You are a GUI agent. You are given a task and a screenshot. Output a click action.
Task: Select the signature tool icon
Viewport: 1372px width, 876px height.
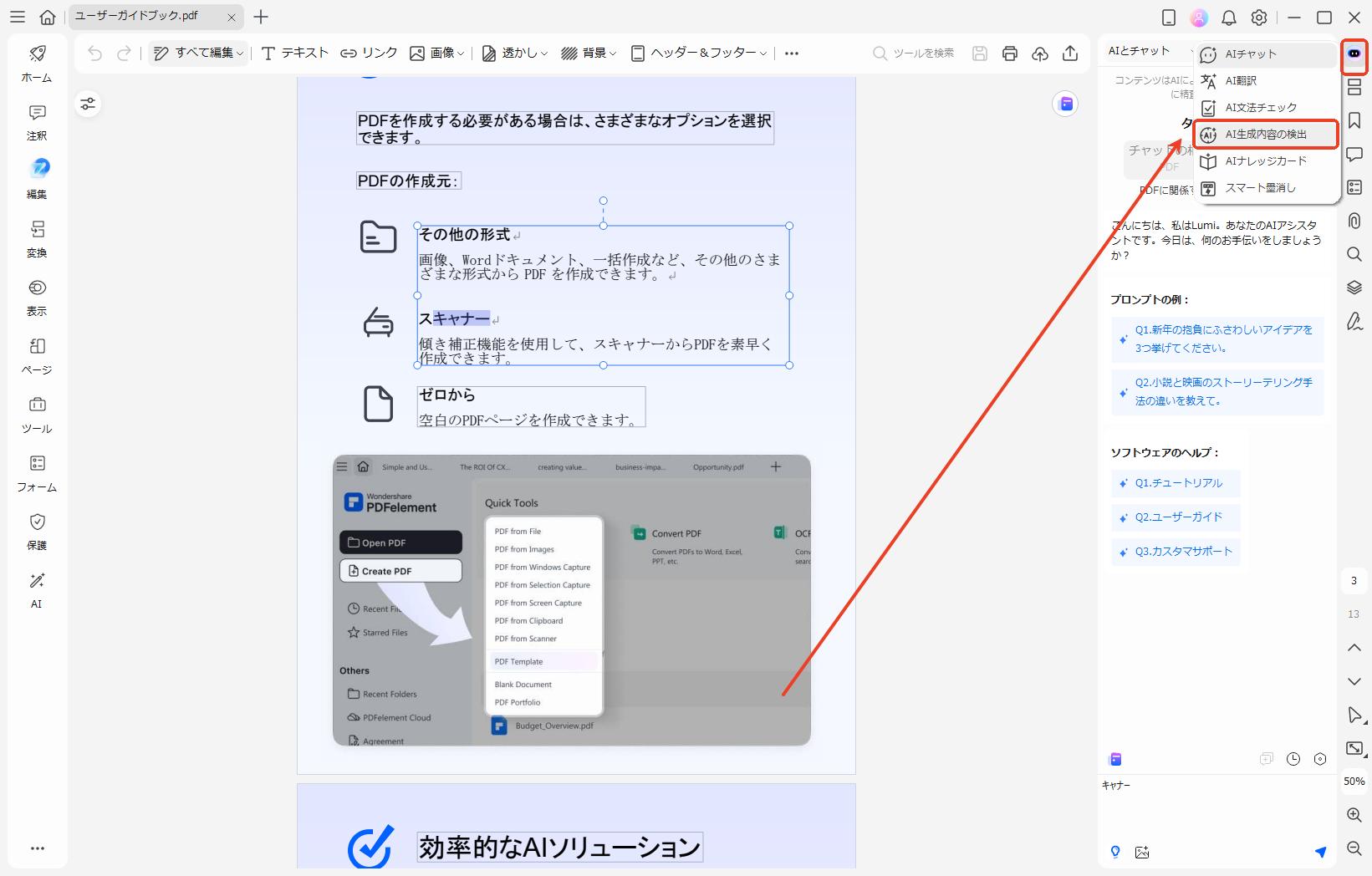point(1354,321)
